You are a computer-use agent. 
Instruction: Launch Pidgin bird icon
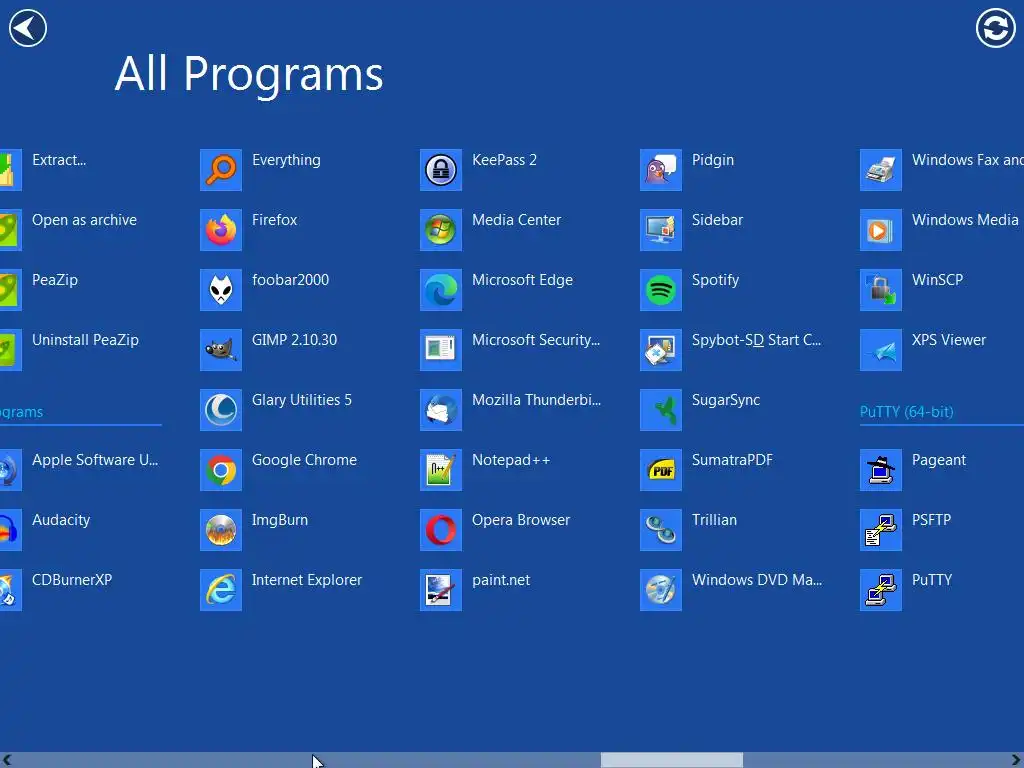(x=661, y=170)
